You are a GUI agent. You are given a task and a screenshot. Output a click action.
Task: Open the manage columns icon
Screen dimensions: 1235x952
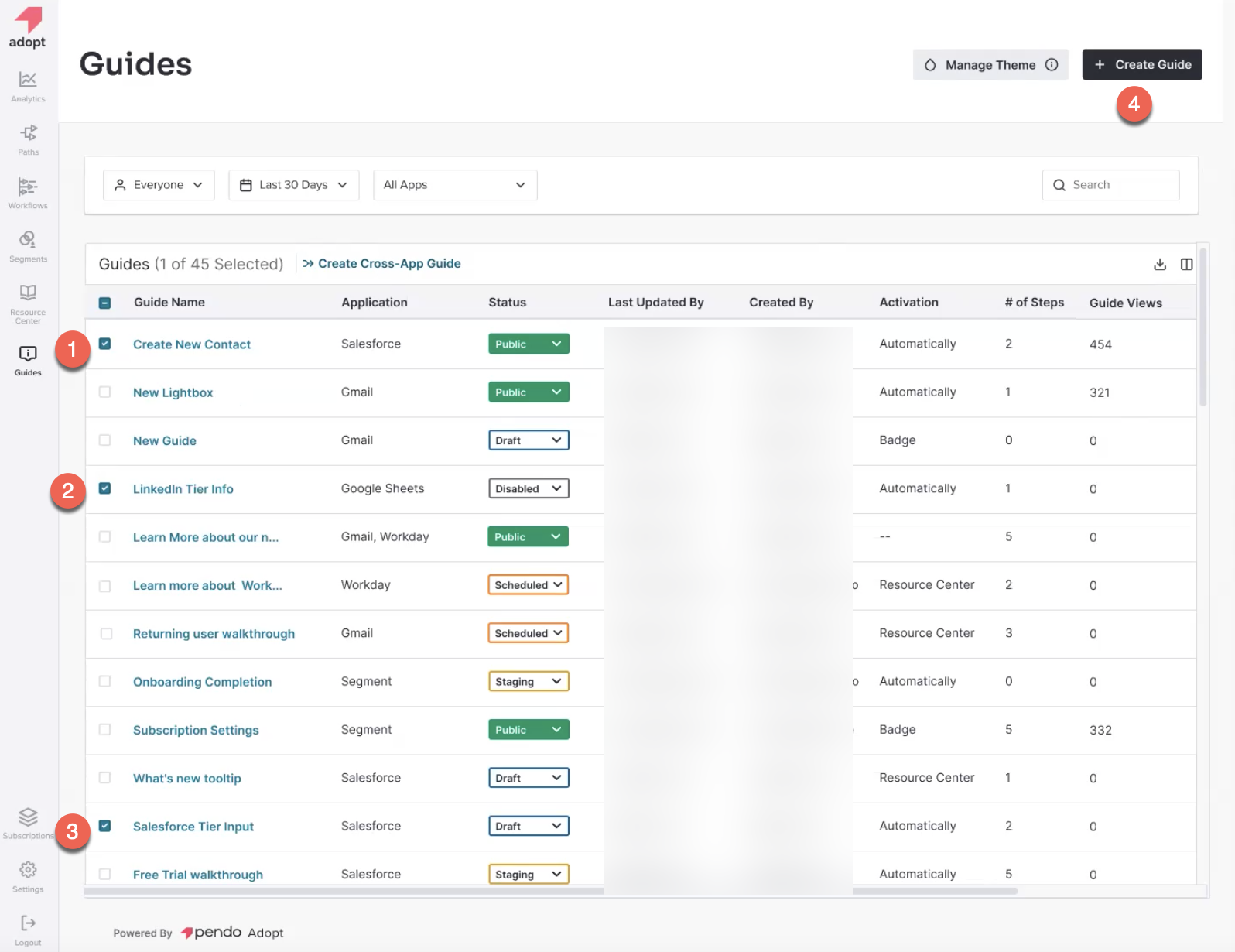(x=1186, y=265)
